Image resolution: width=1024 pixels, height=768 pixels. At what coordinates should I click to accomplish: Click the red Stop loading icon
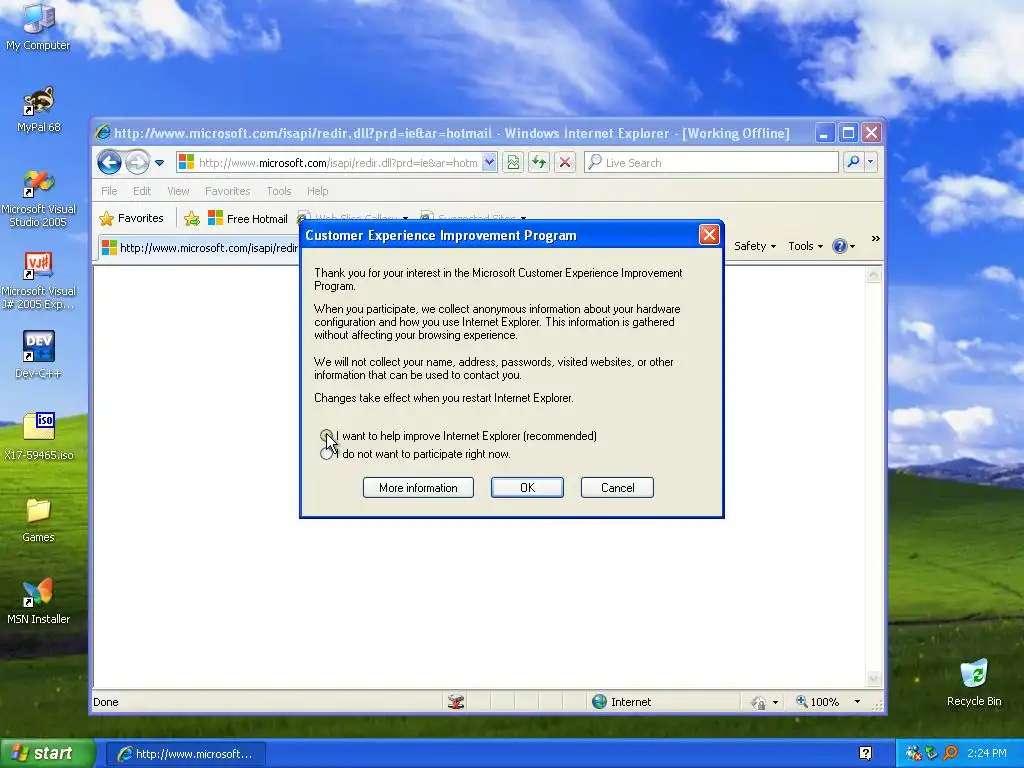565,163
